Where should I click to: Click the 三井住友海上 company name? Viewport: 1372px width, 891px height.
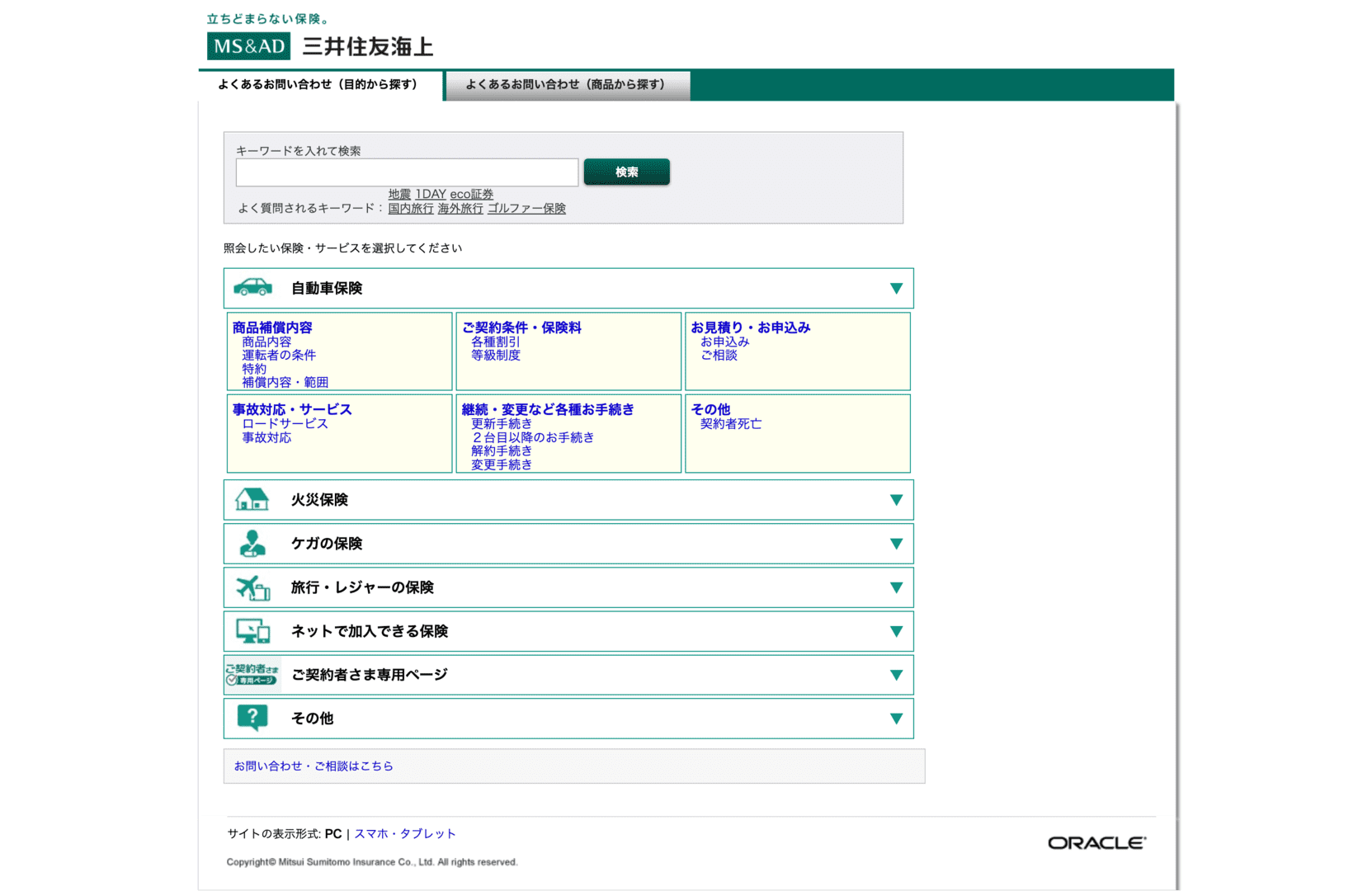[368, 46]
